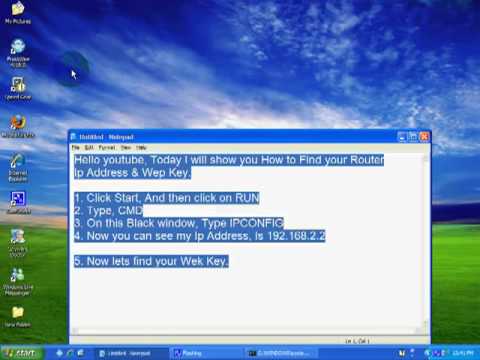Click the second Quick Launch icon
The height and width of the screenshot is (360, 480).
[x=70, y=353]
